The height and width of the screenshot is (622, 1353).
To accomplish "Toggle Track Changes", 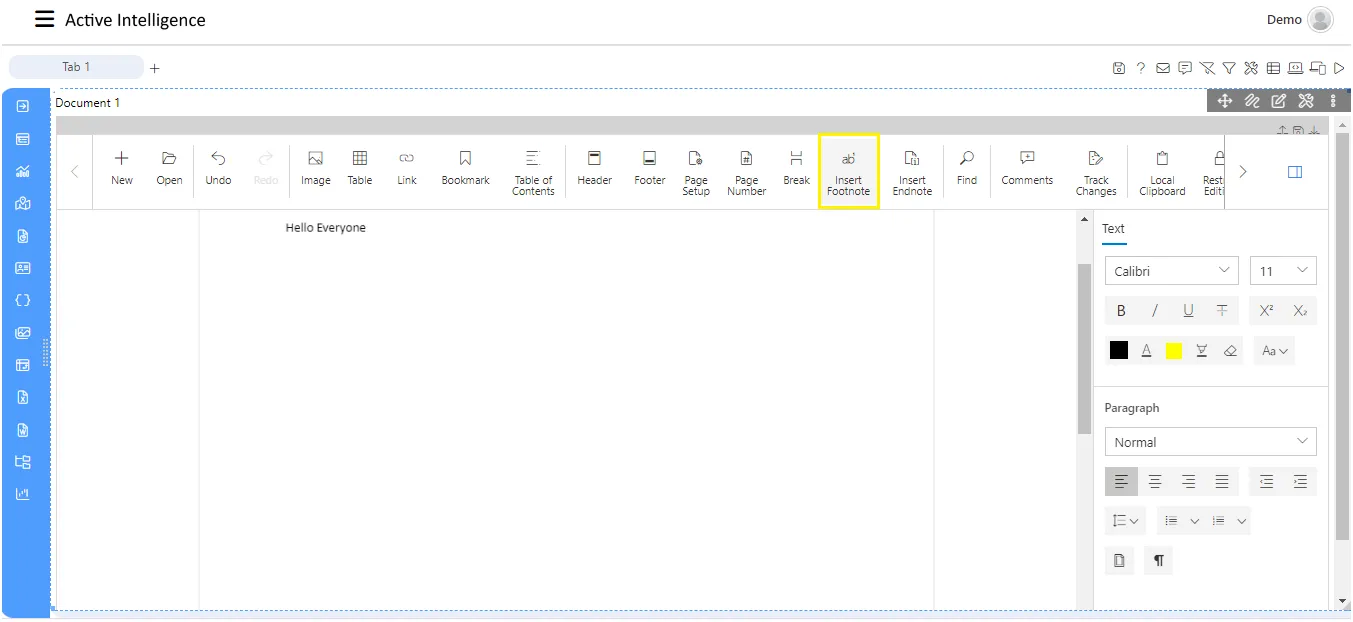I will [1096, 172].
